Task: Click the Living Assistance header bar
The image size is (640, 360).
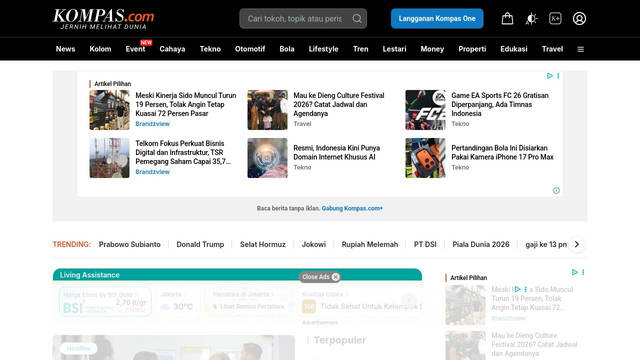Action: click(x=237, y=275)
